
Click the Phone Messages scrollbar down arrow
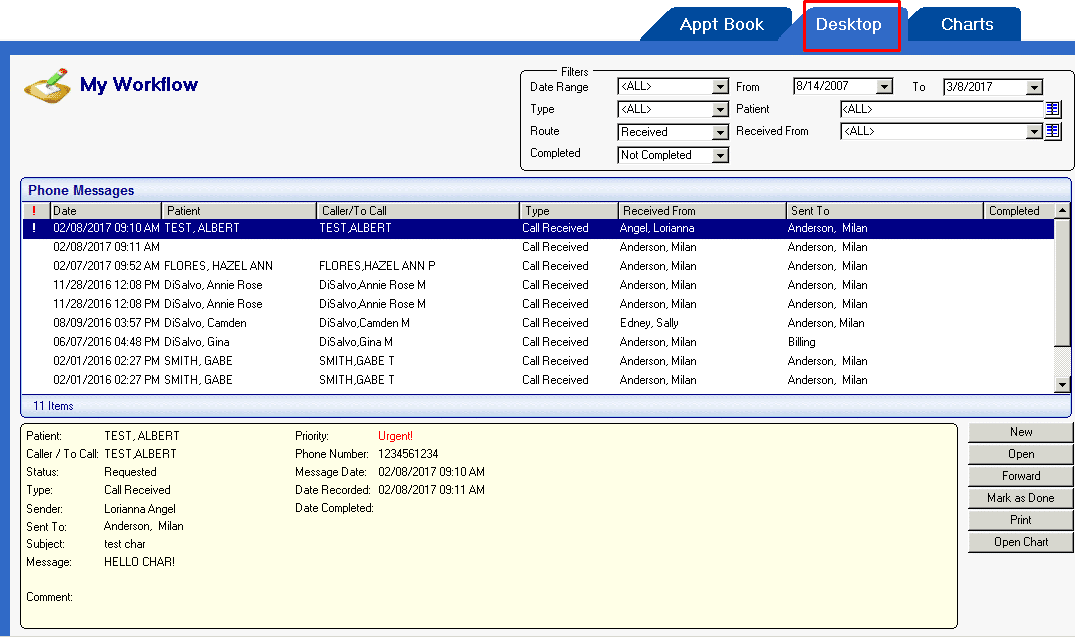pos(1064,389)
